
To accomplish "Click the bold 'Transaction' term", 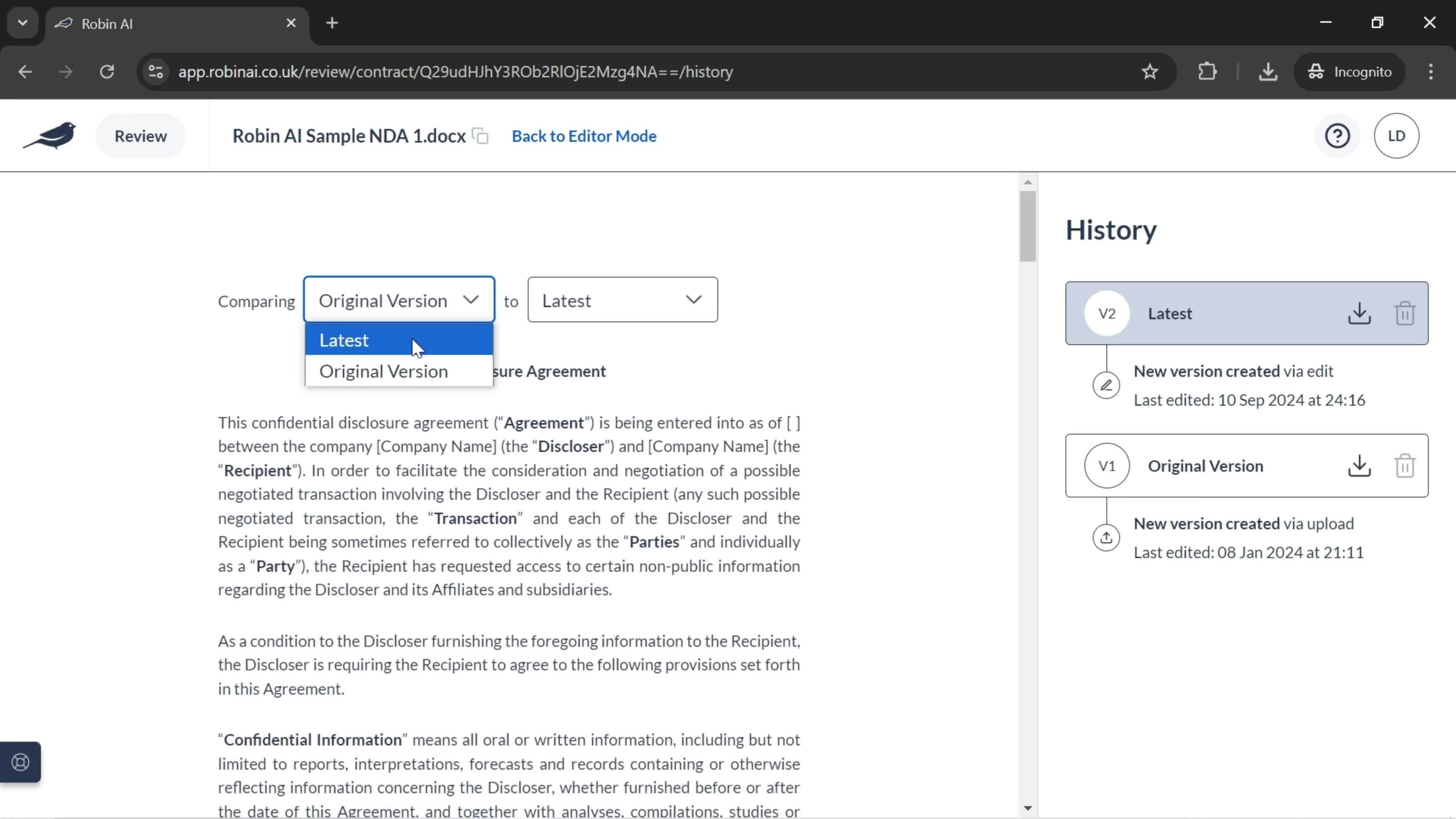I will [475, 518].
